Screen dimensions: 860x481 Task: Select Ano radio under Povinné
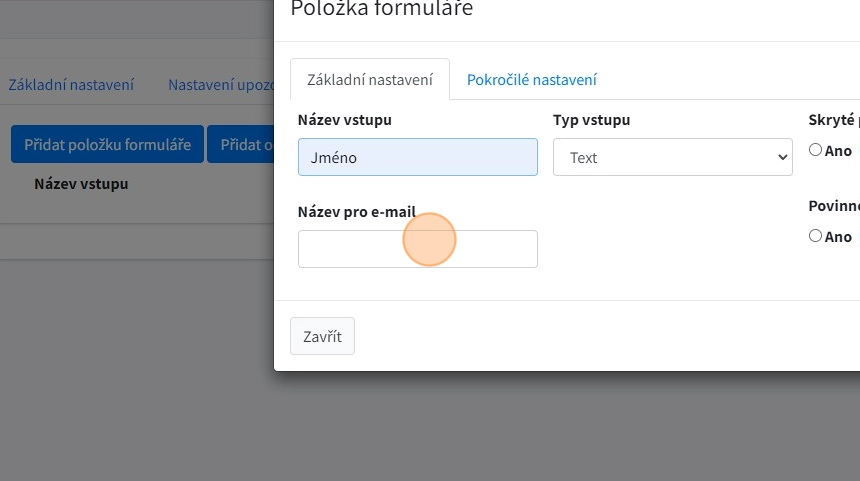[816, 236]
